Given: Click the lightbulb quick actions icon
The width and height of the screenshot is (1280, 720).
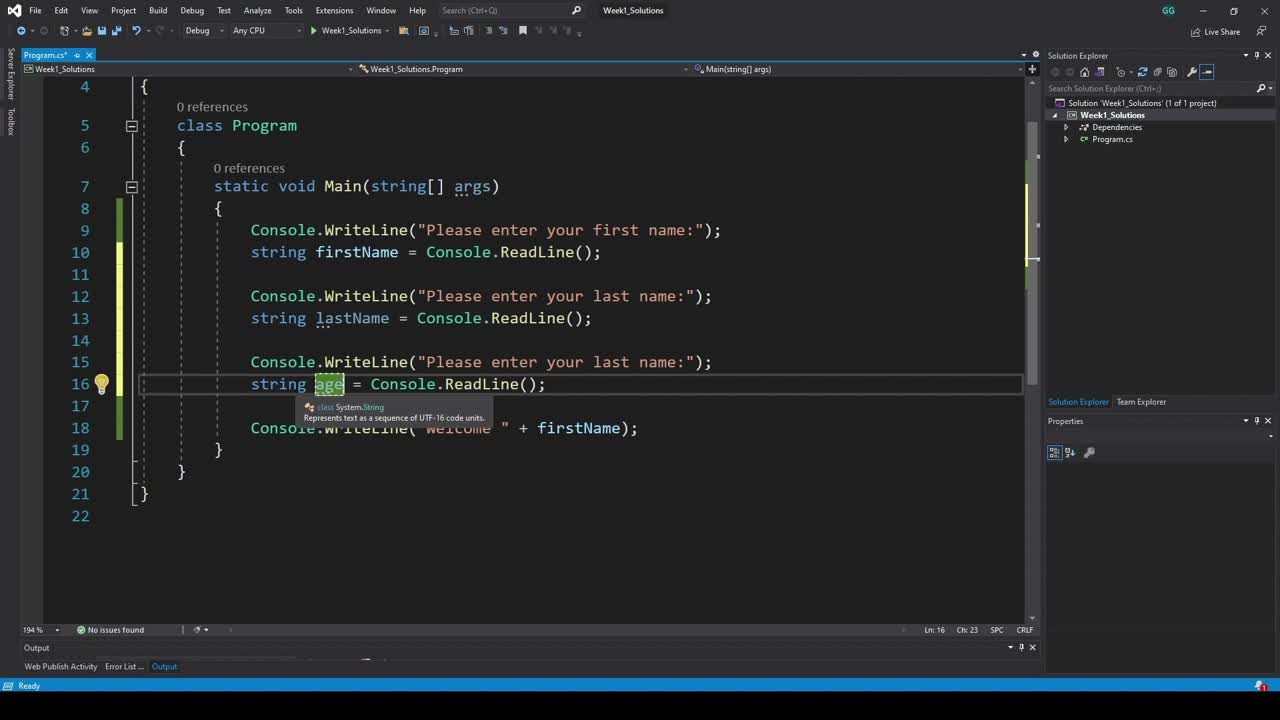Looking at the screenshot, I should (x=101, y=384).
